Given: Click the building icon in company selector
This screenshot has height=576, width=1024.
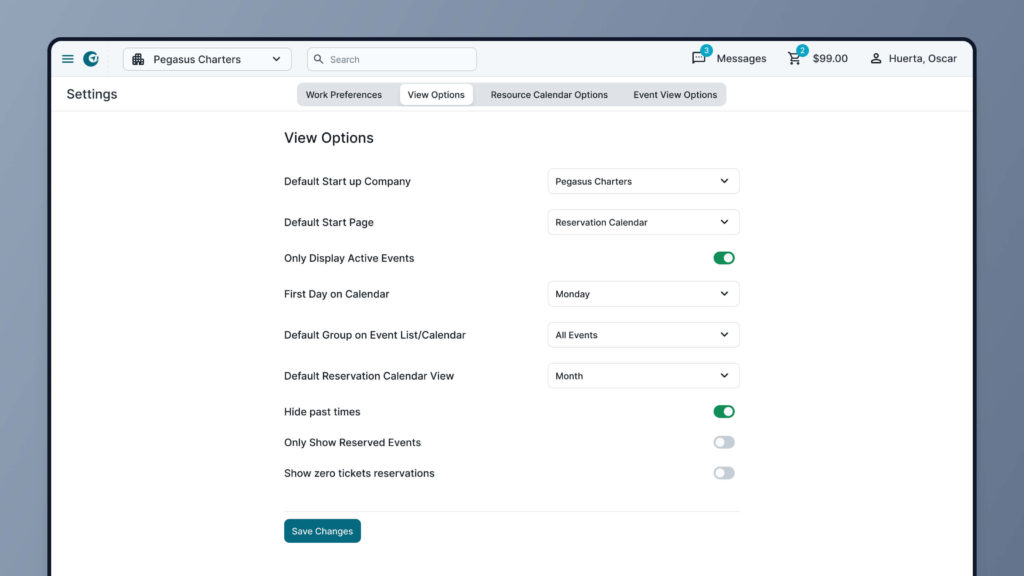Looking at the screenshot, I should point(138,59).
